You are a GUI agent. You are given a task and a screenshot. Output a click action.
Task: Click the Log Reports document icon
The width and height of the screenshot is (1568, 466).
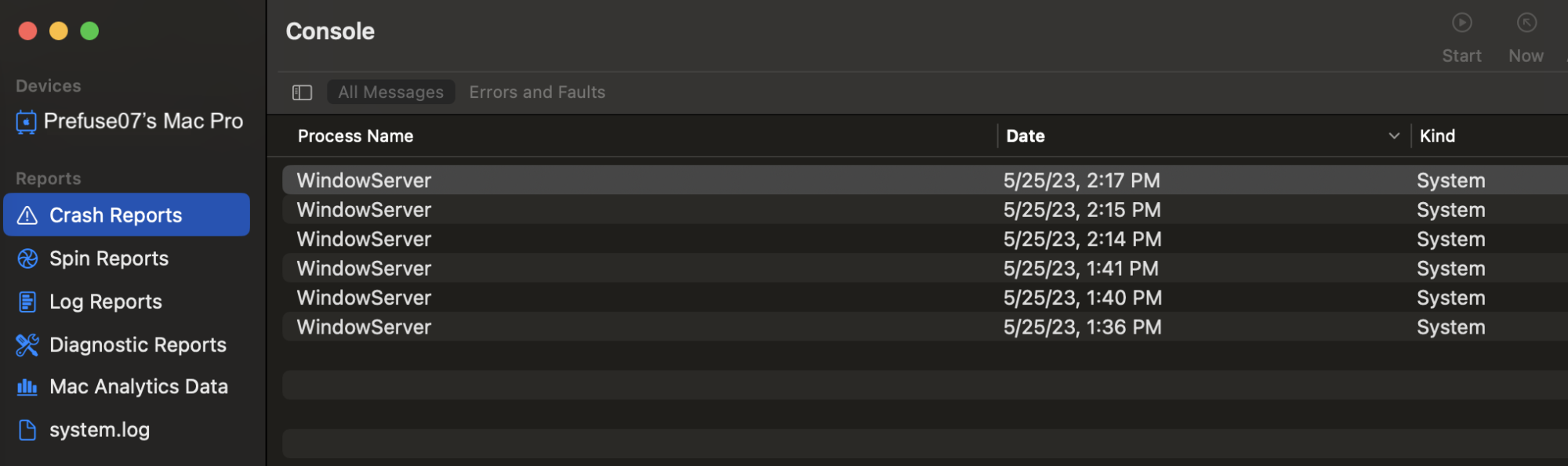[27, 302]
